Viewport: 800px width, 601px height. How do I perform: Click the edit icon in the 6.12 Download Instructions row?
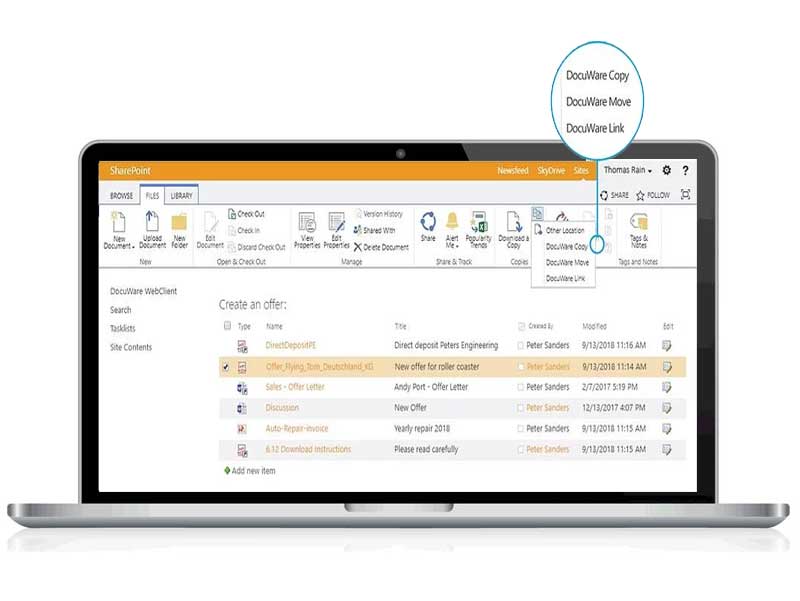pos(666,450)
